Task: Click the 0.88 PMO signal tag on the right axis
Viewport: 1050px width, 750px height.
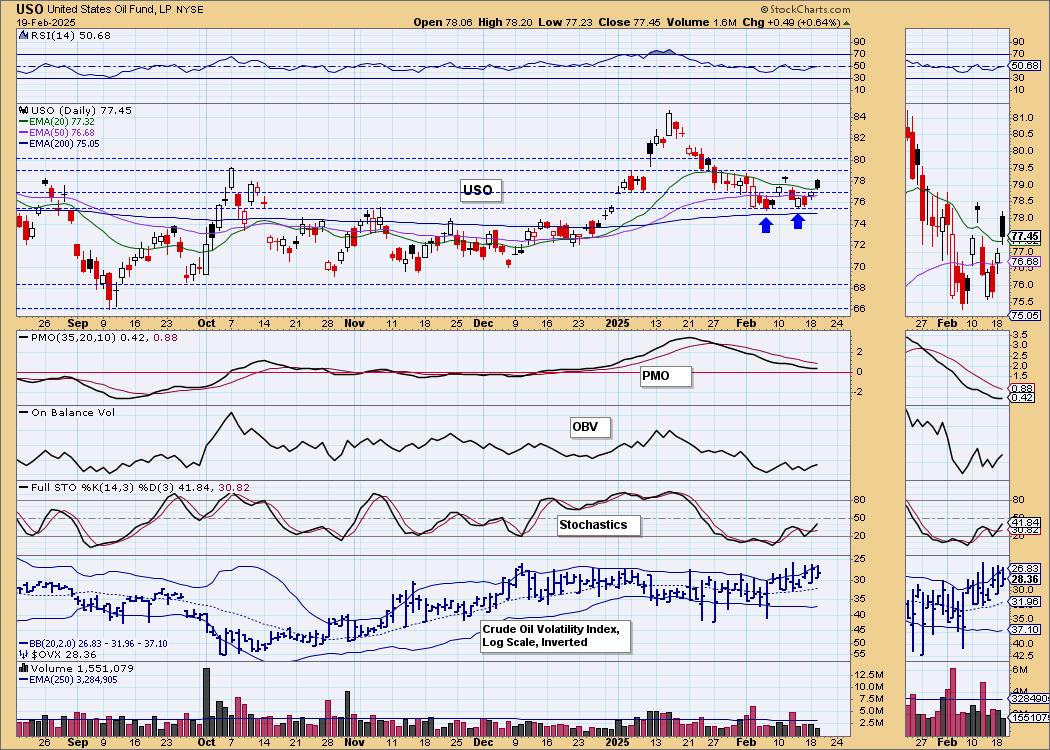Action: (1023, 388)
